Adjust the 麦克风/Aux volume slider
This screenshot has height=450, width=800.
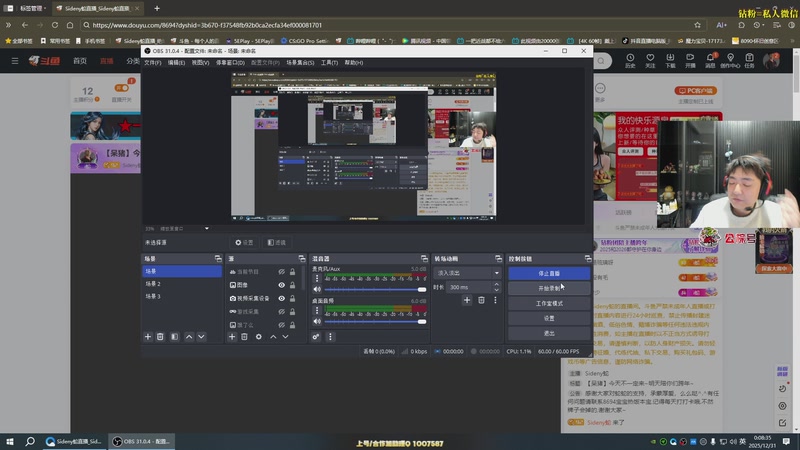point(376,289)
